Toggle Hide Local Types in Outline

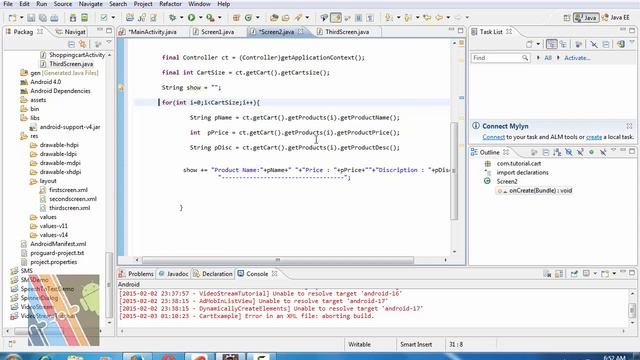click(603, 152)
